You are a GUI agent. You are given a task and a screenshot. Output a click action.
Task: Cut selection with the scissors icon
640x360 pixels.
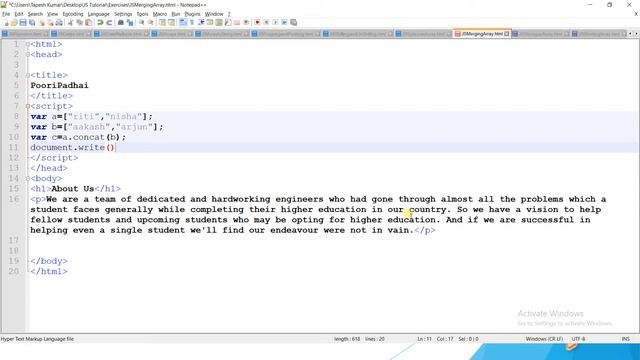point(71,22)
